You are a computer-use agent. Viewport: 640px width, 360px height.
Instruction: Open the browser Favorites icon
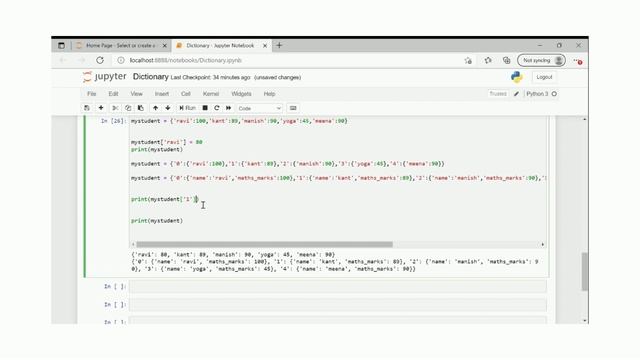coord(488,60)
